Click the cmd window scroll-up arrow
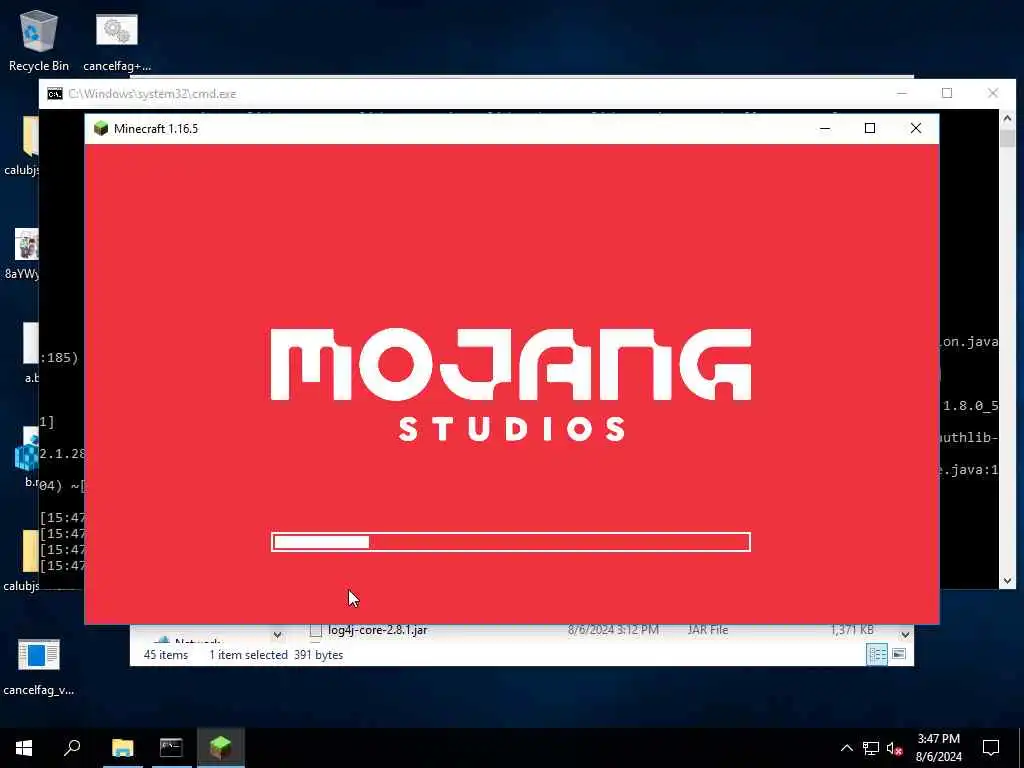 click(1007, 119)
